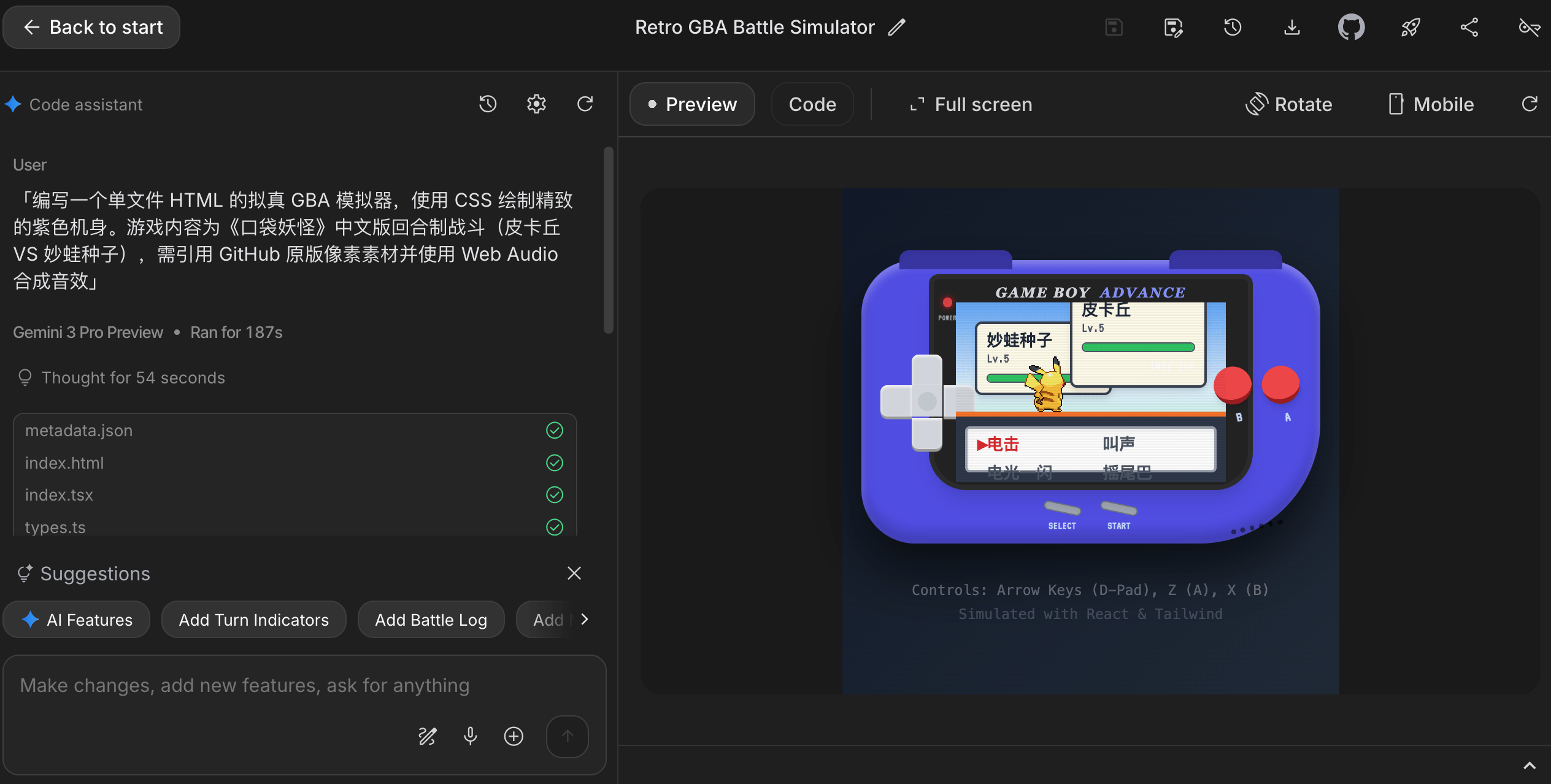Click the chat panel scrollbar
The height and width of the screenshot is (784, 1551).
[x=609, y=240]
